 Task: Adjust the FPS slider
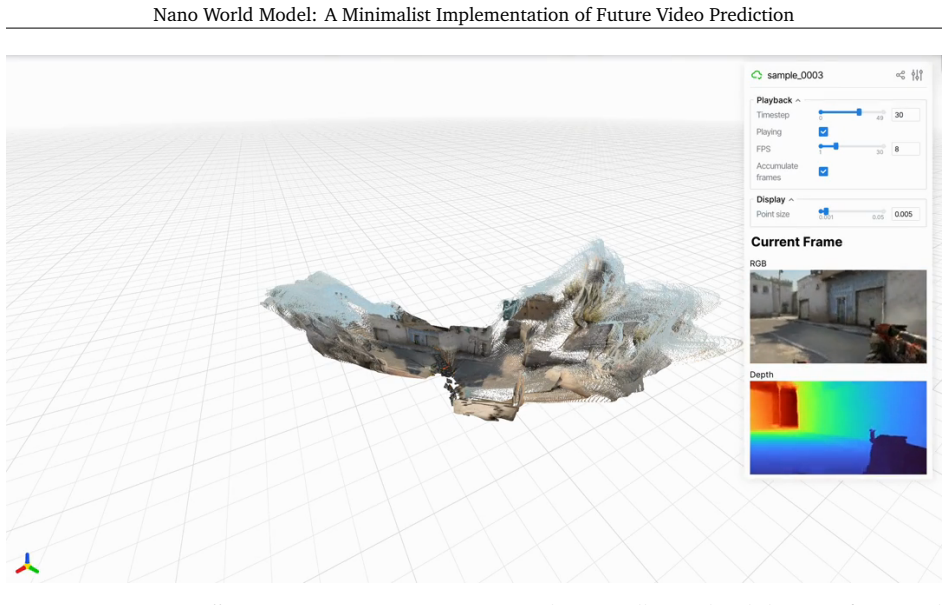(852, 146)
